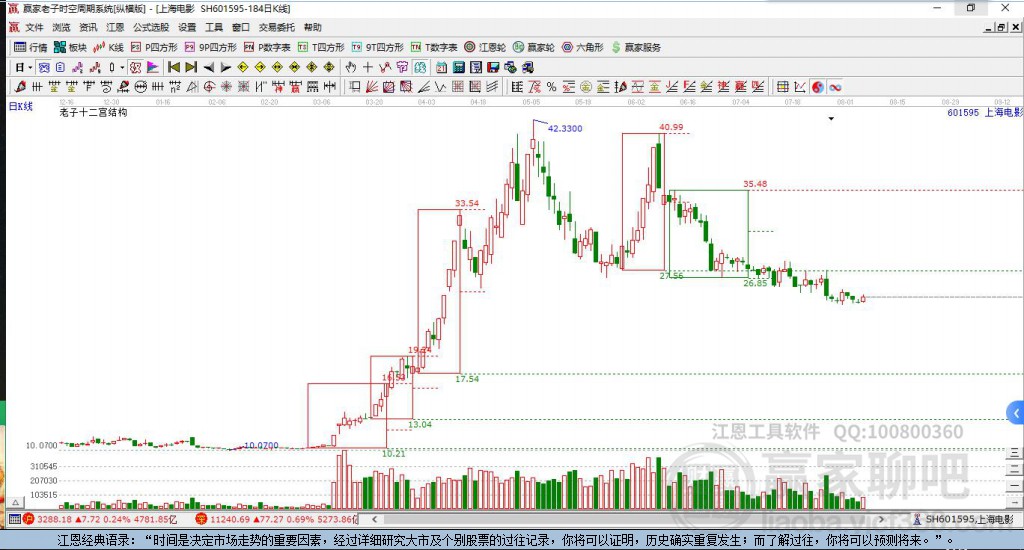
Task: Open the P四方形 square tool
Action: 154,47
